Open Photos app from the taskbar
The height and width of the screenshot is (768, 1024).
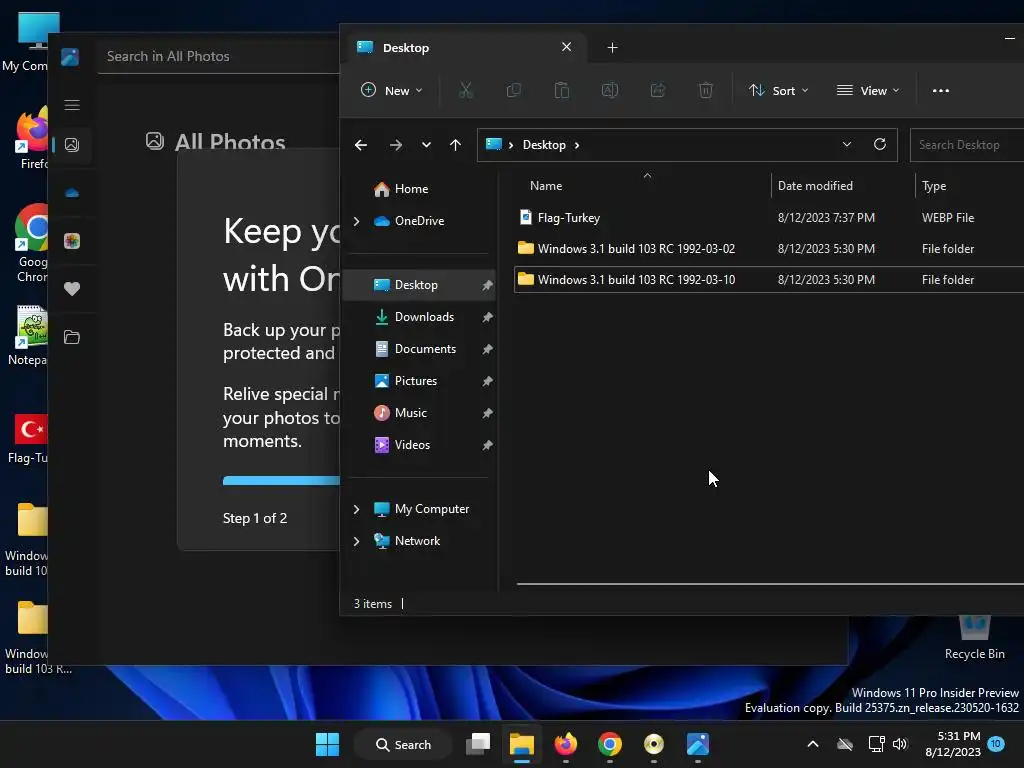tap(697, 744)
